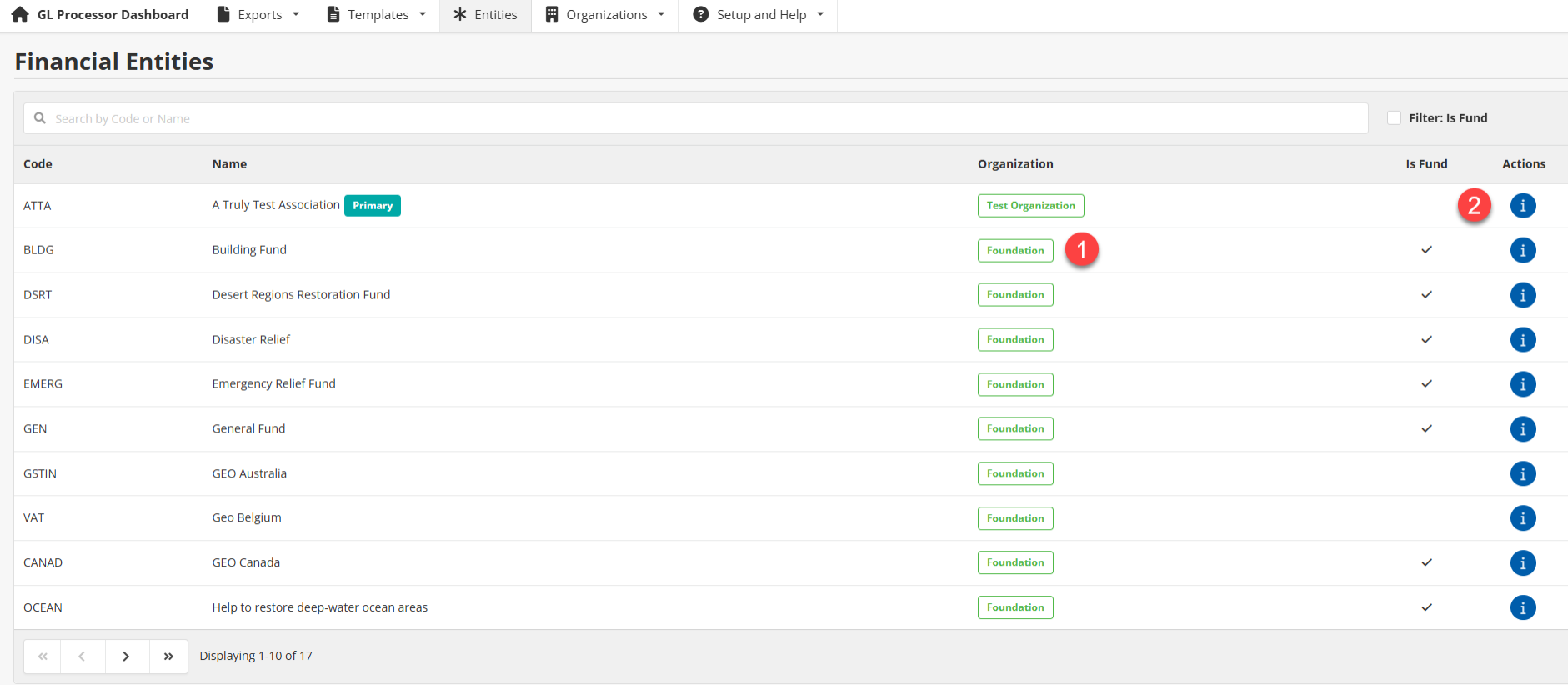Enable the Is Fund filter checkbox
Viewport: 1568px width, 685px height.
1394,118
